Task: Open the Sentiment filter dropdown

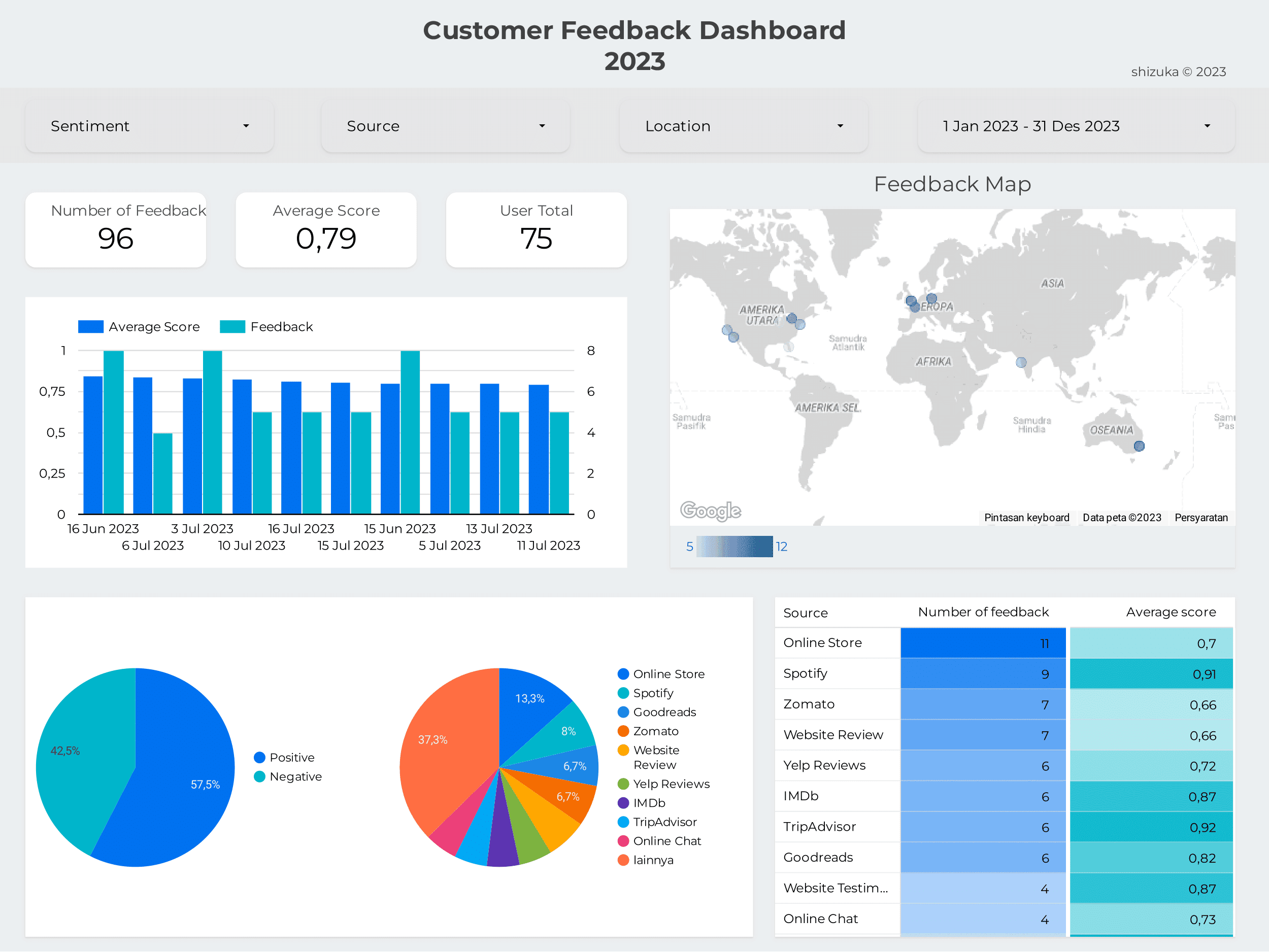Action: click(149, 126)
